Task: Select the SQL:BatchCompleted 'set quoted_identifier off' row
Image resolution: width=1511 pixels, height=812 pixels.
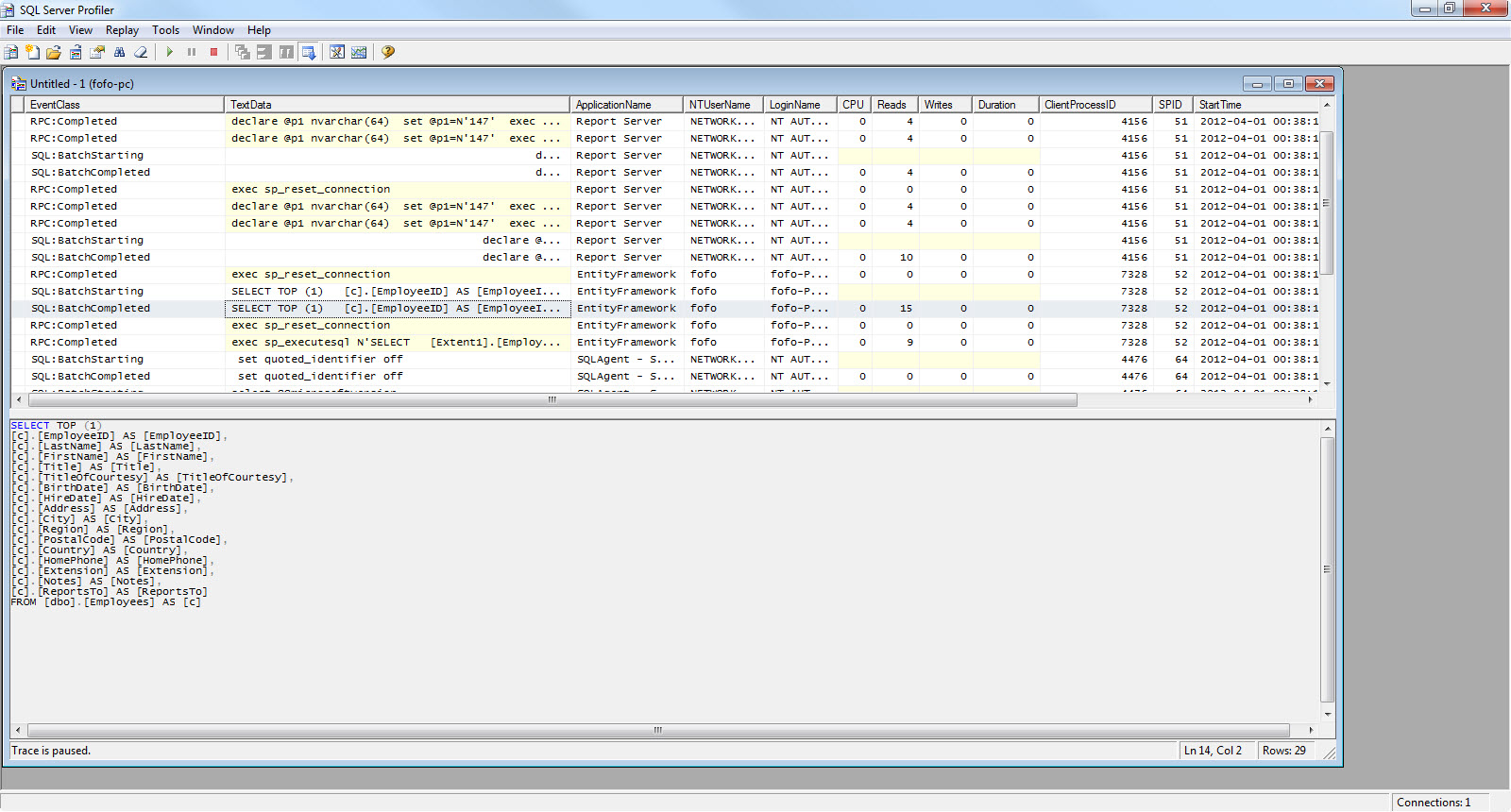Action: point(665,377)
